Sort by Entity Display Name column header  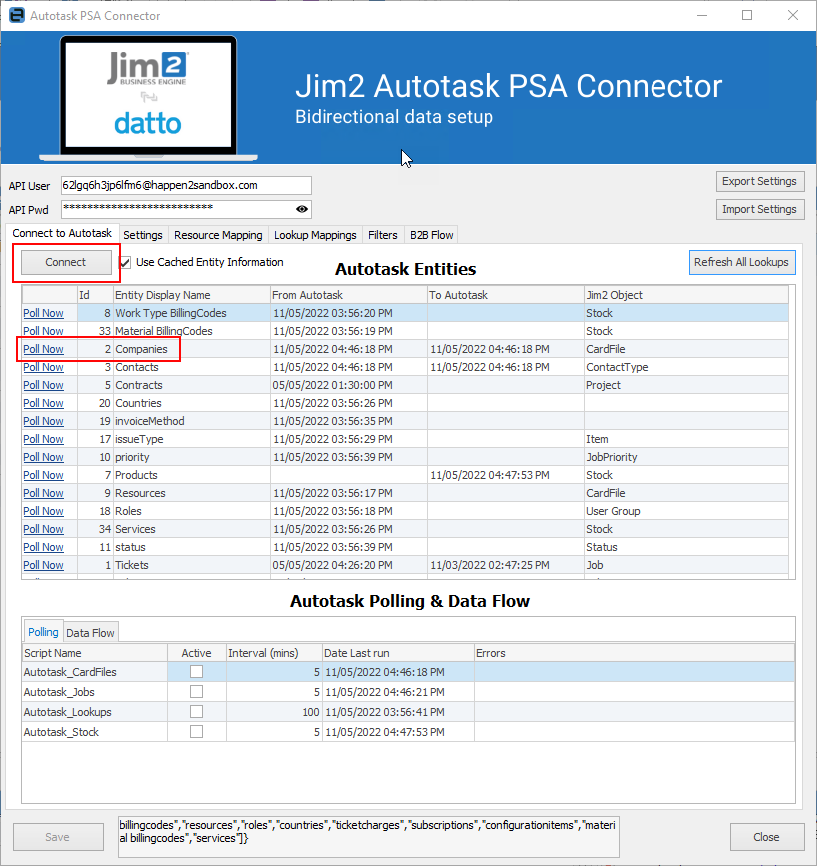click(192, 295)
